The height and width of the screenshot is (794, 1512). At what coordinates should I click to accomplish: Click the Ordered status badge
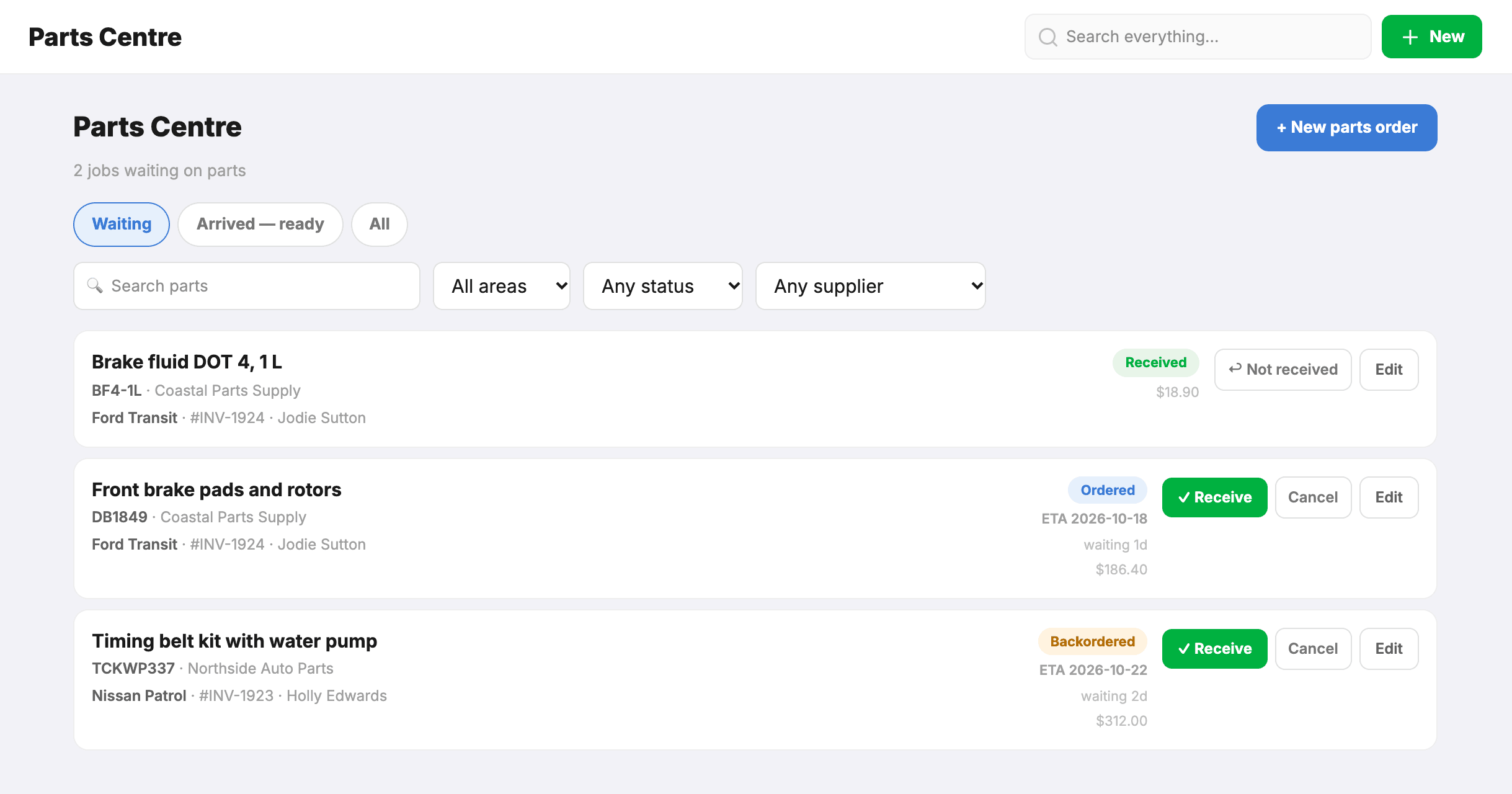tap(1108, 491)
